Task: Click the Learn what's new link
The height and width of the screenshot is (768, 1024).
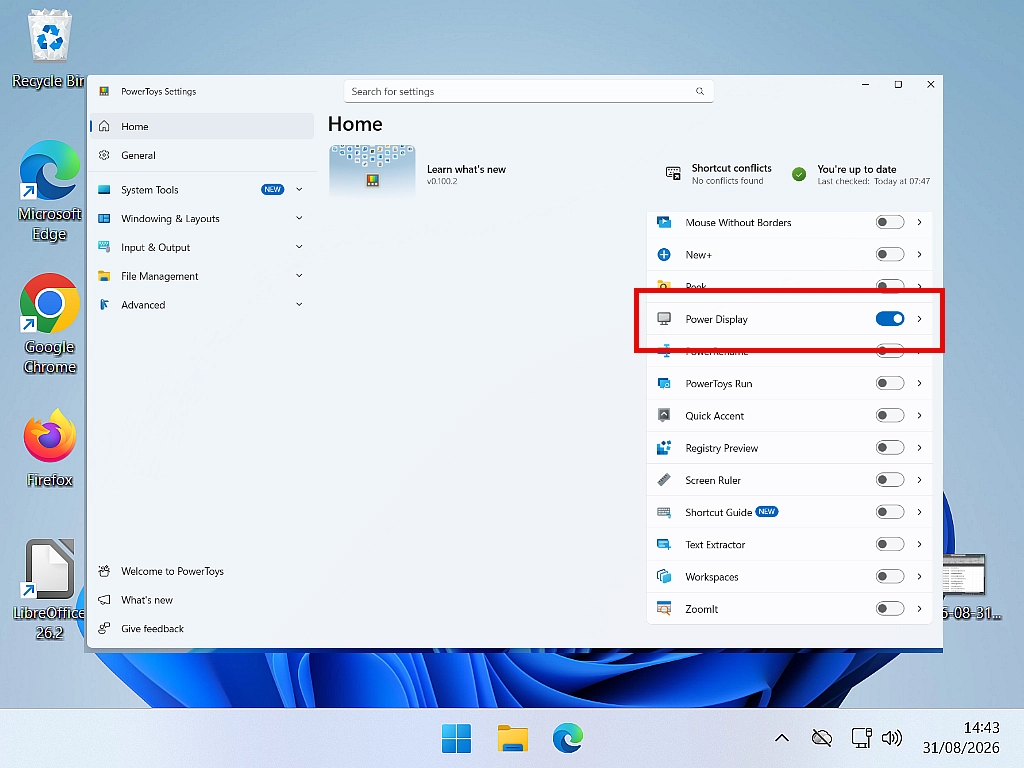Action: pyautogui.click(x=466, y=169)
